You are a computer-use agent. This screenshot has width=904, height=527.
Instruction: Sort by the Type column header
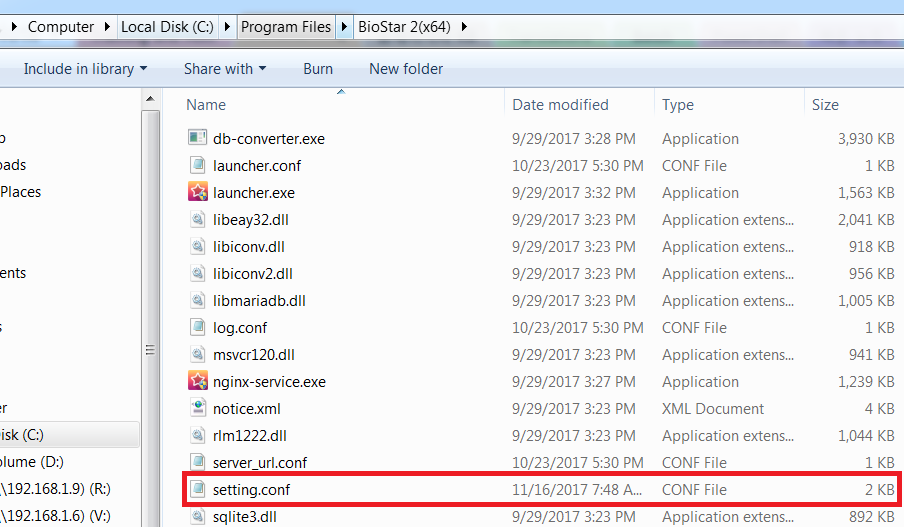click(x=678, y=104)
